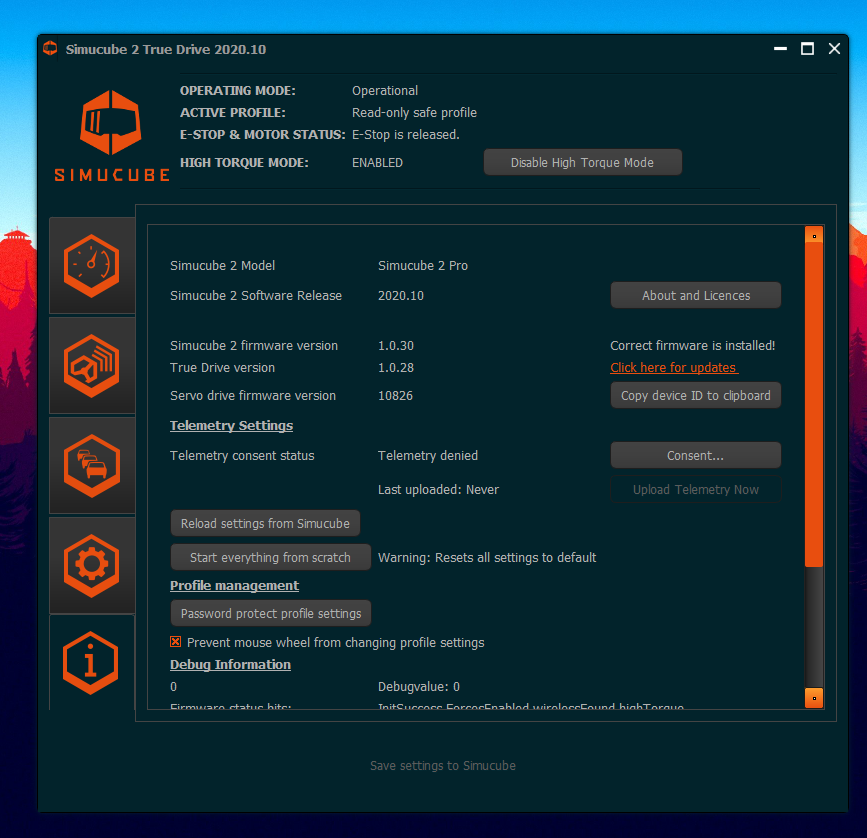Click scrollbar up arrow button
Image resolution: width=867 pixels, height=838 pixels.
814,236
